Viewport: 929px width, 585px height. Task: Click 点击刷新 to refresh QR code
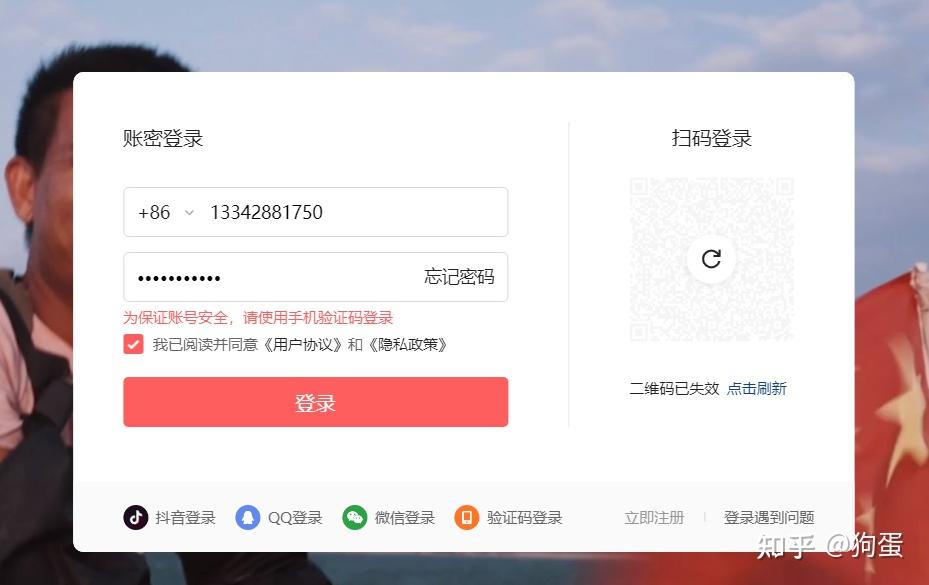pyautogui.click(x=757, y=388)
